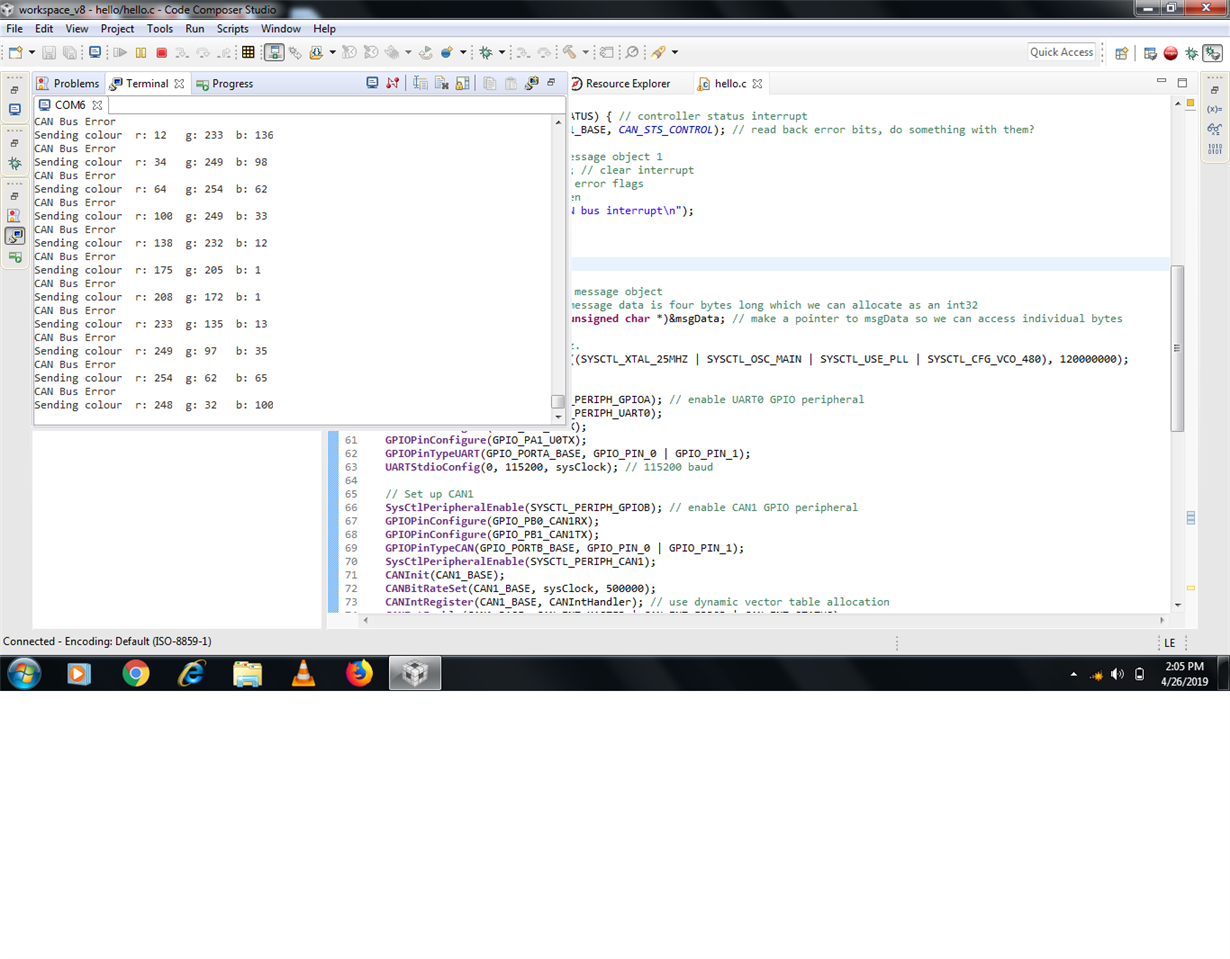Click the Windows Start button
This screenshot has height=959, width=1230.
point(23,674)
